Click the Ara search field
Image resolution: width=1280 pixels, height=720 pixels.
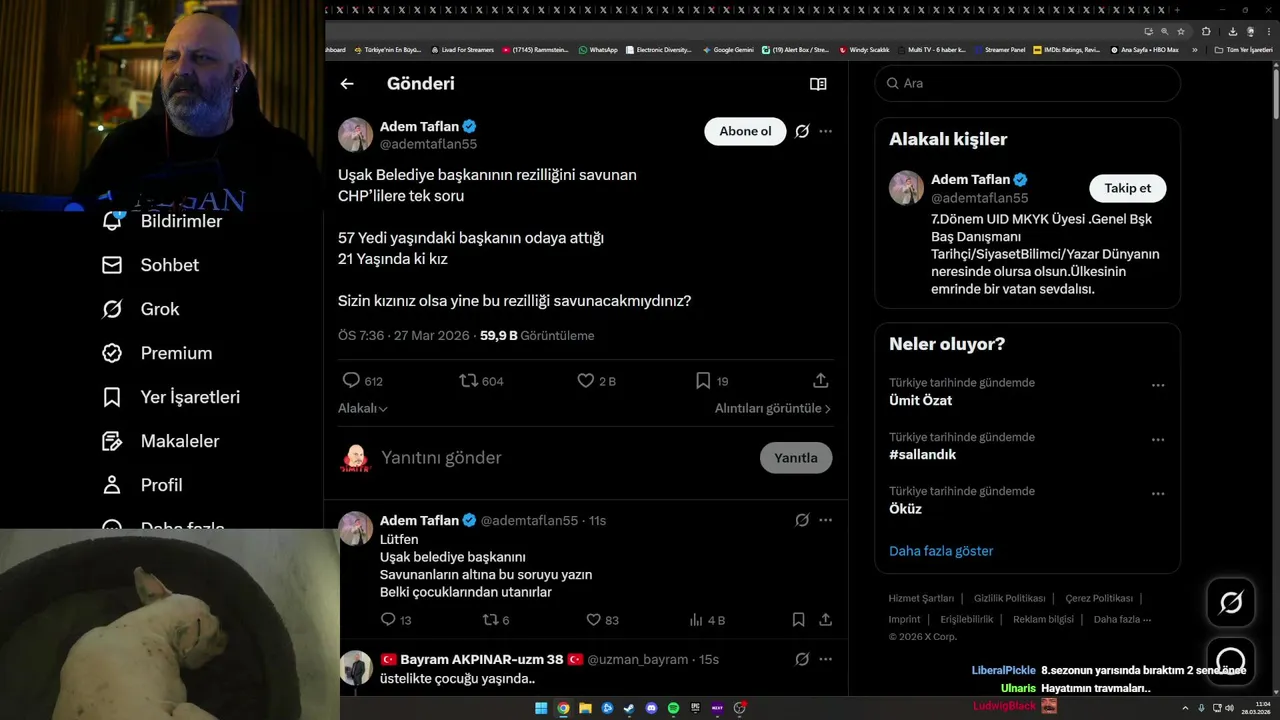pyautogui.click(x=1028, y=84)
